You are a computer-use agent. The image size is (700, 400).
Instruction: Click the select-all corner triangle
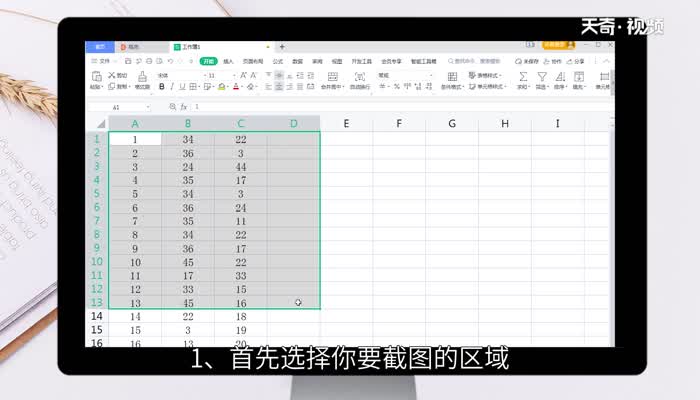[100, 124]
